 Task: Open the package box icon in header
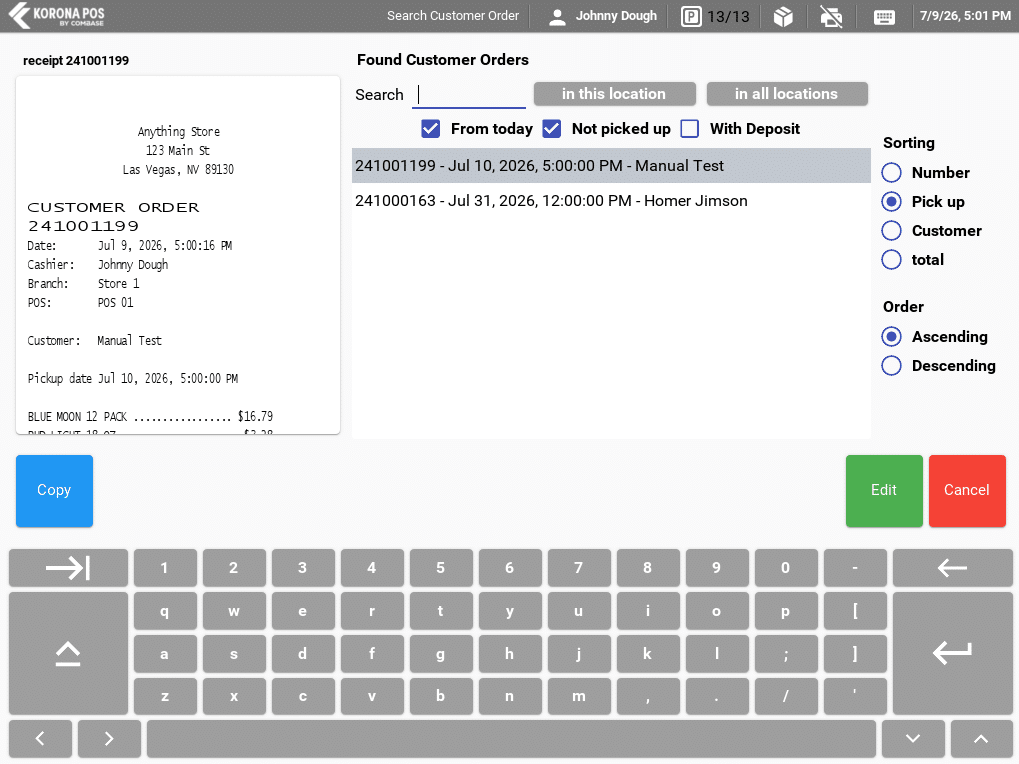783,16
